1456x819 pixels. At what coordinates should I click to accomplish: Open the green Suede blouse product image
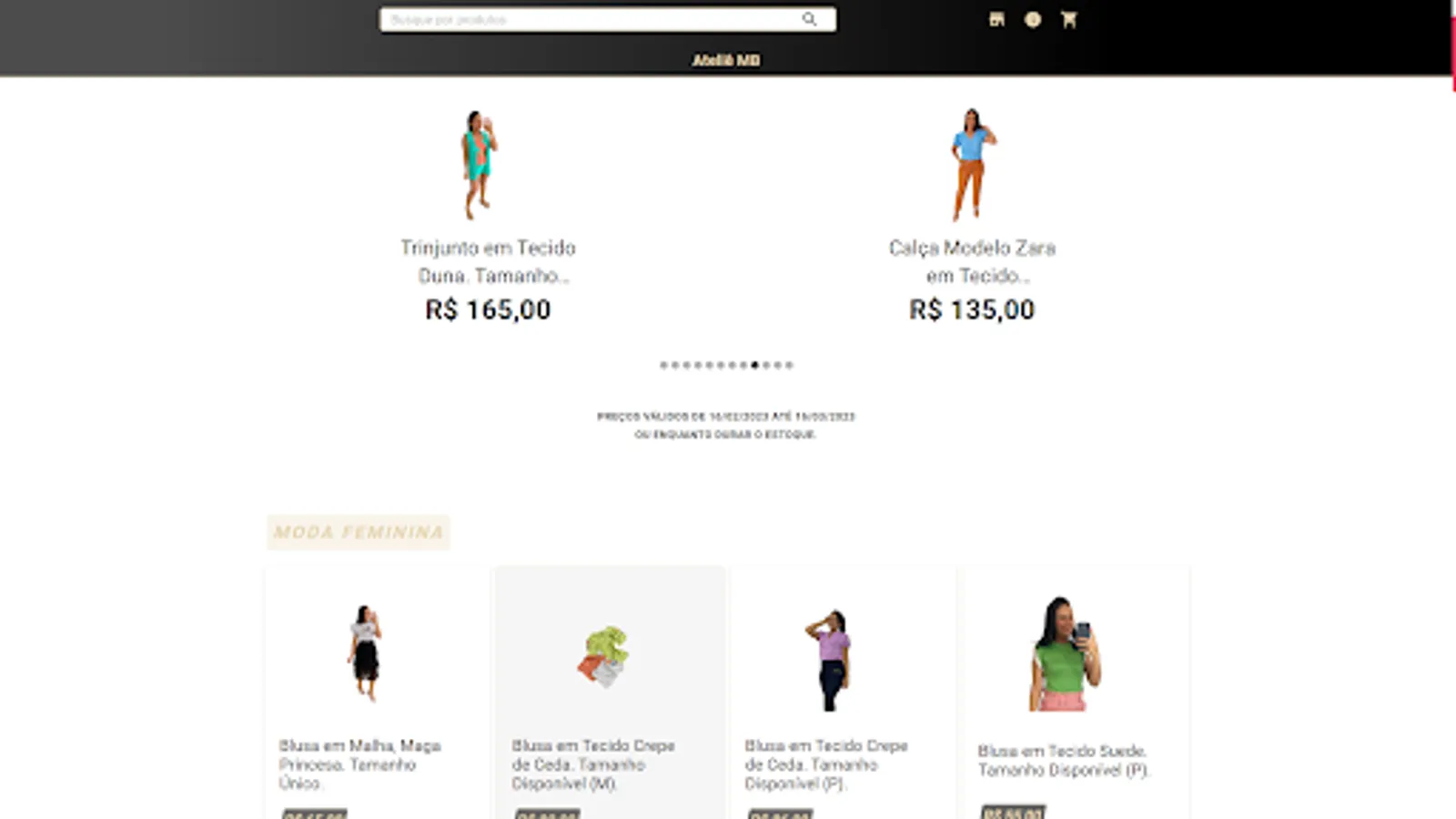click(x=1063, y=652)
